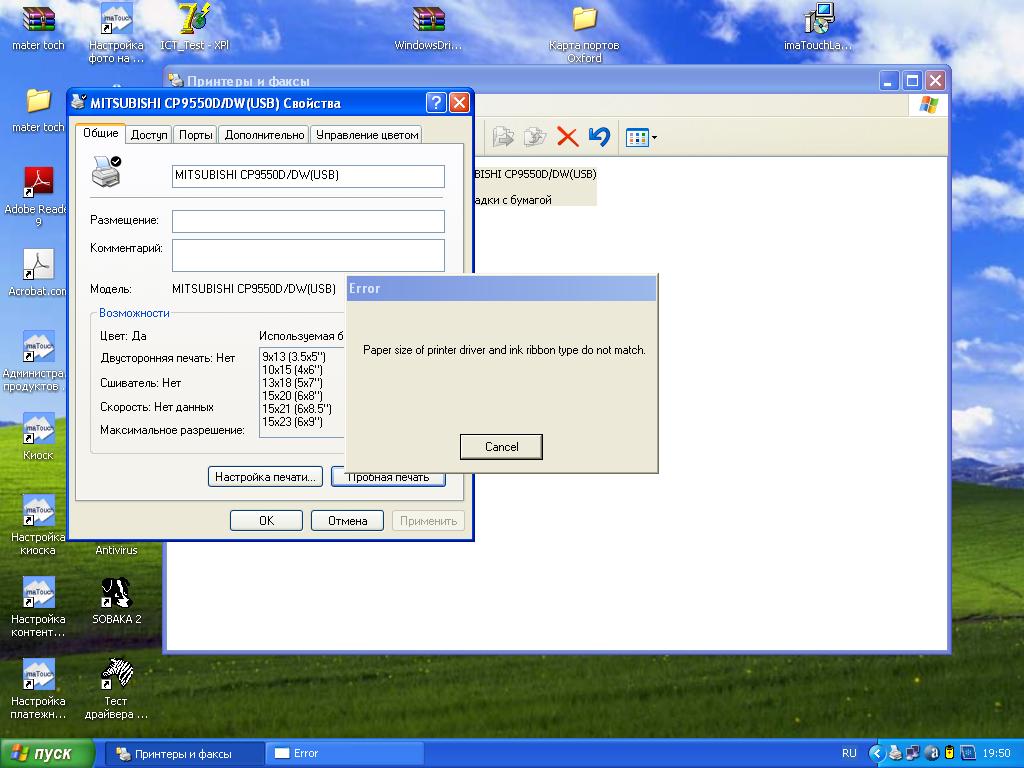1024x768 pixels.
Task: Launch the SOBAKA 2 desktop icon
Action: pyautogui.click(x=116, y=601)
